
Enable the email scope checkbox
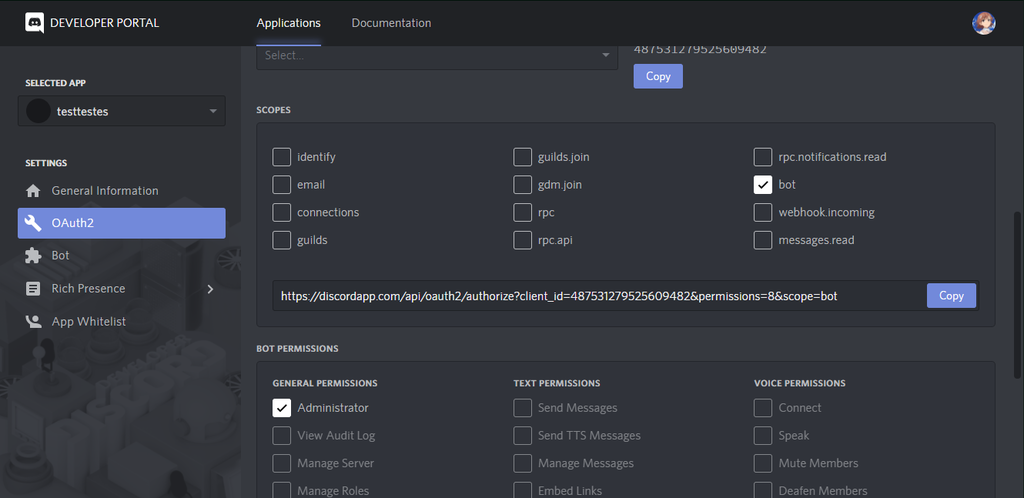[x=281, y=185]
